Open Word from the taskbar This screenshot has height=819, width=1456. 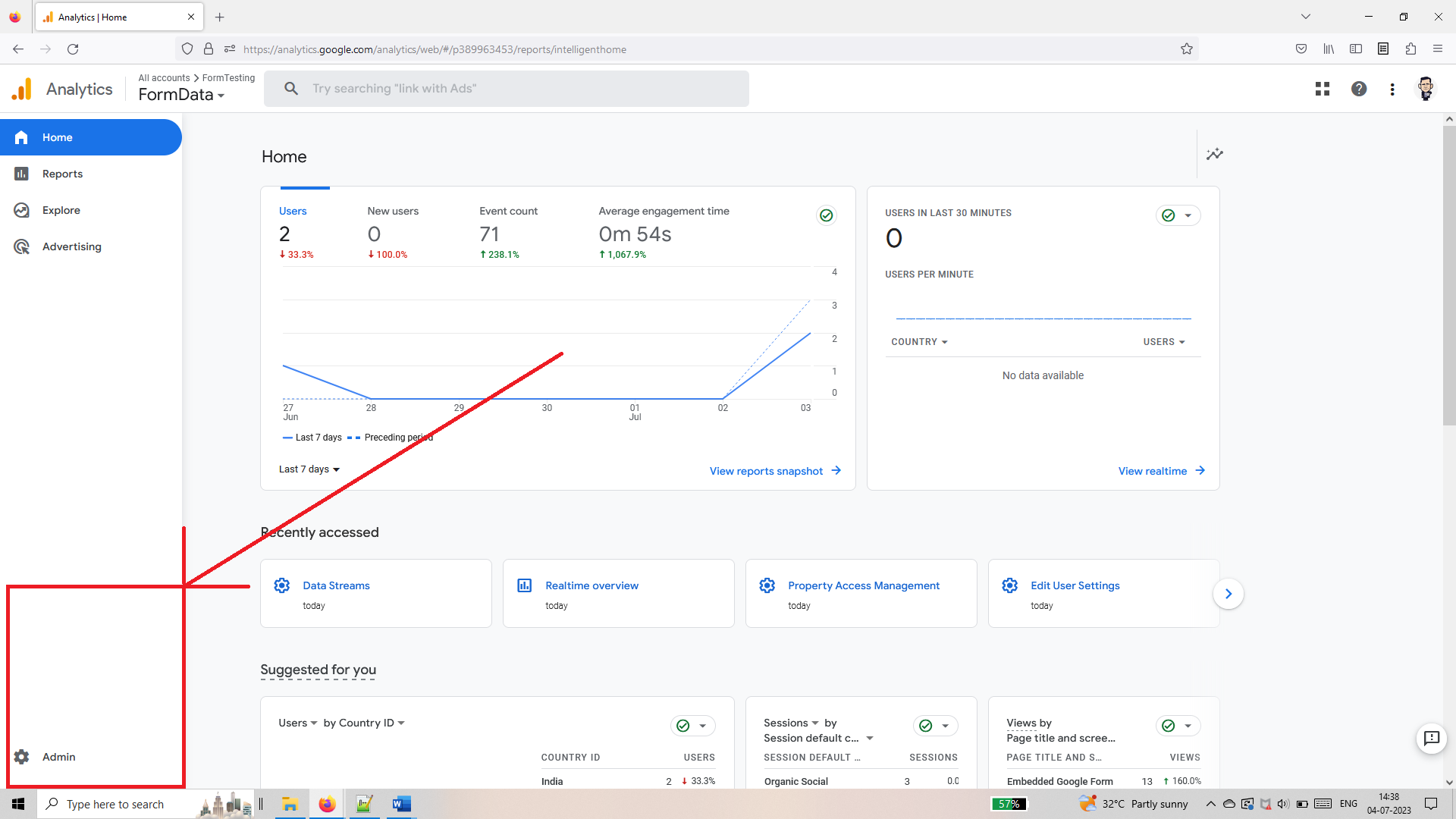(x=401, y=804)
